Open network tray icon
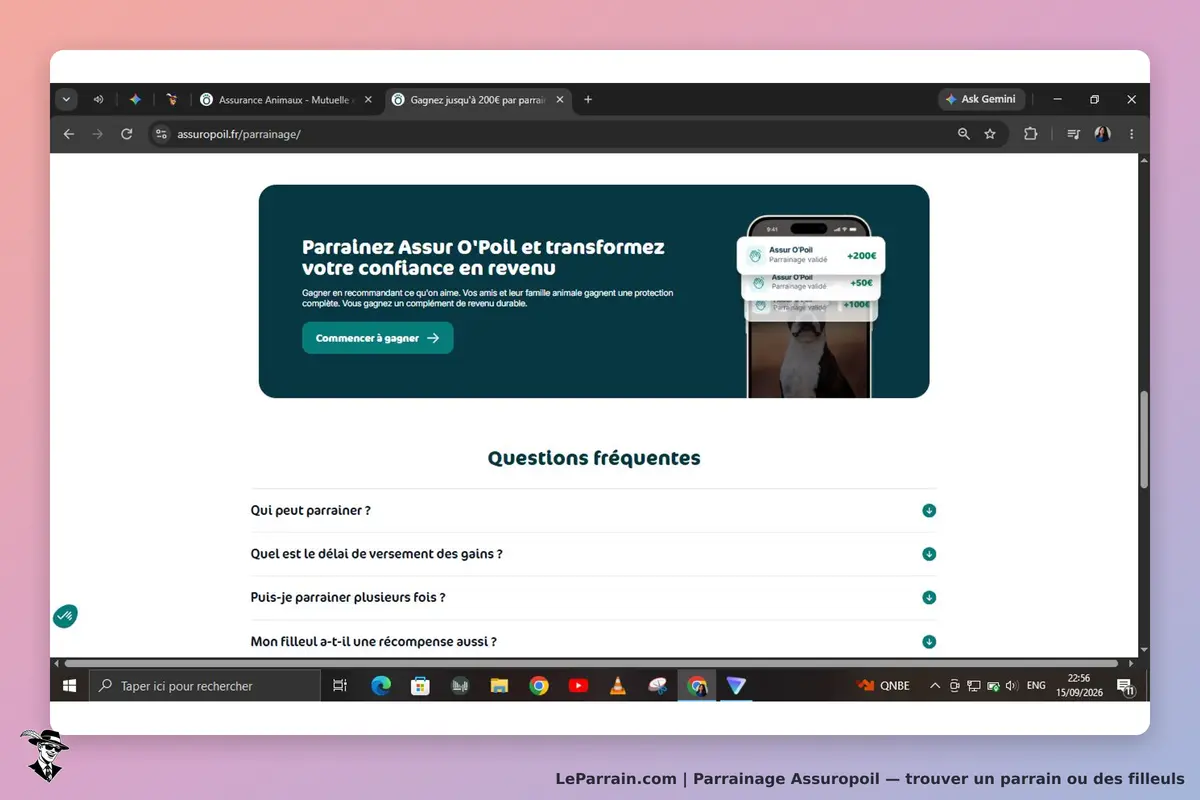This screenshot has width=1200, height=800. pyautogui.click(x=973, y=686)
